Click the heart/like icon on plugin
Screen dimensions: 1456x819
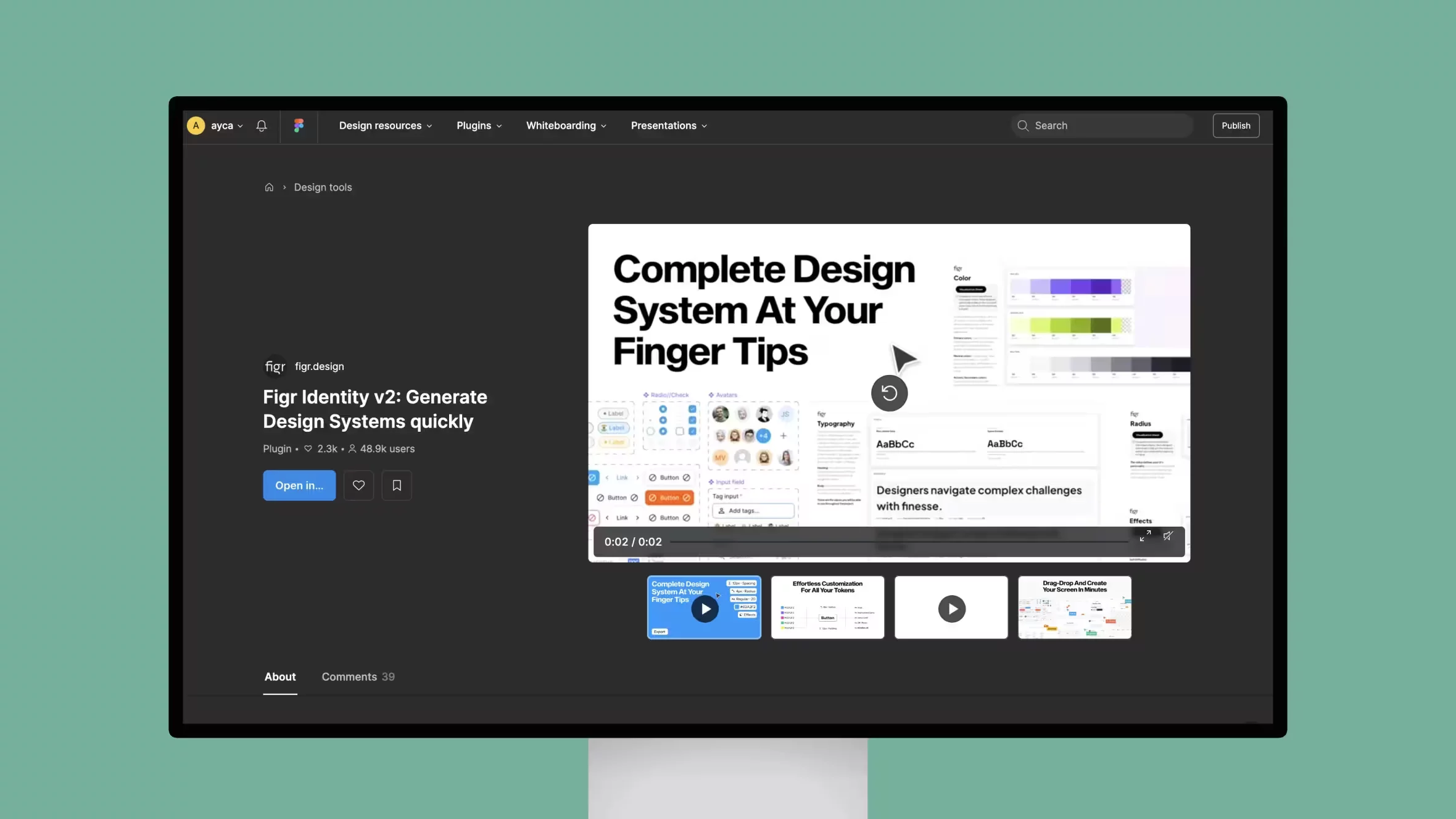click(358, 485)
